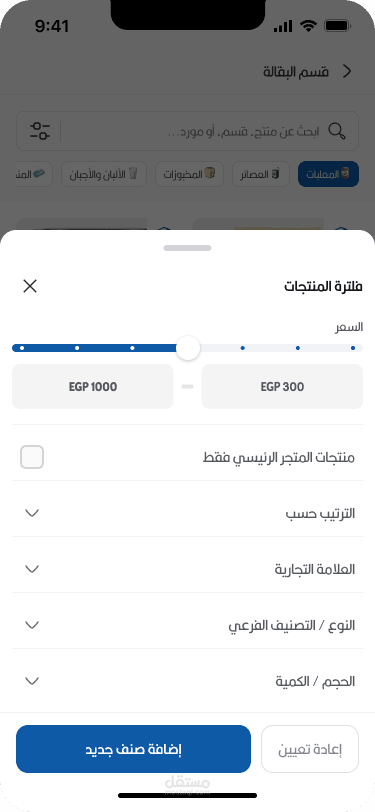Click the إضافة صنف جديد button
This screenshot has height=812, width=375.
tap(134, 749)
